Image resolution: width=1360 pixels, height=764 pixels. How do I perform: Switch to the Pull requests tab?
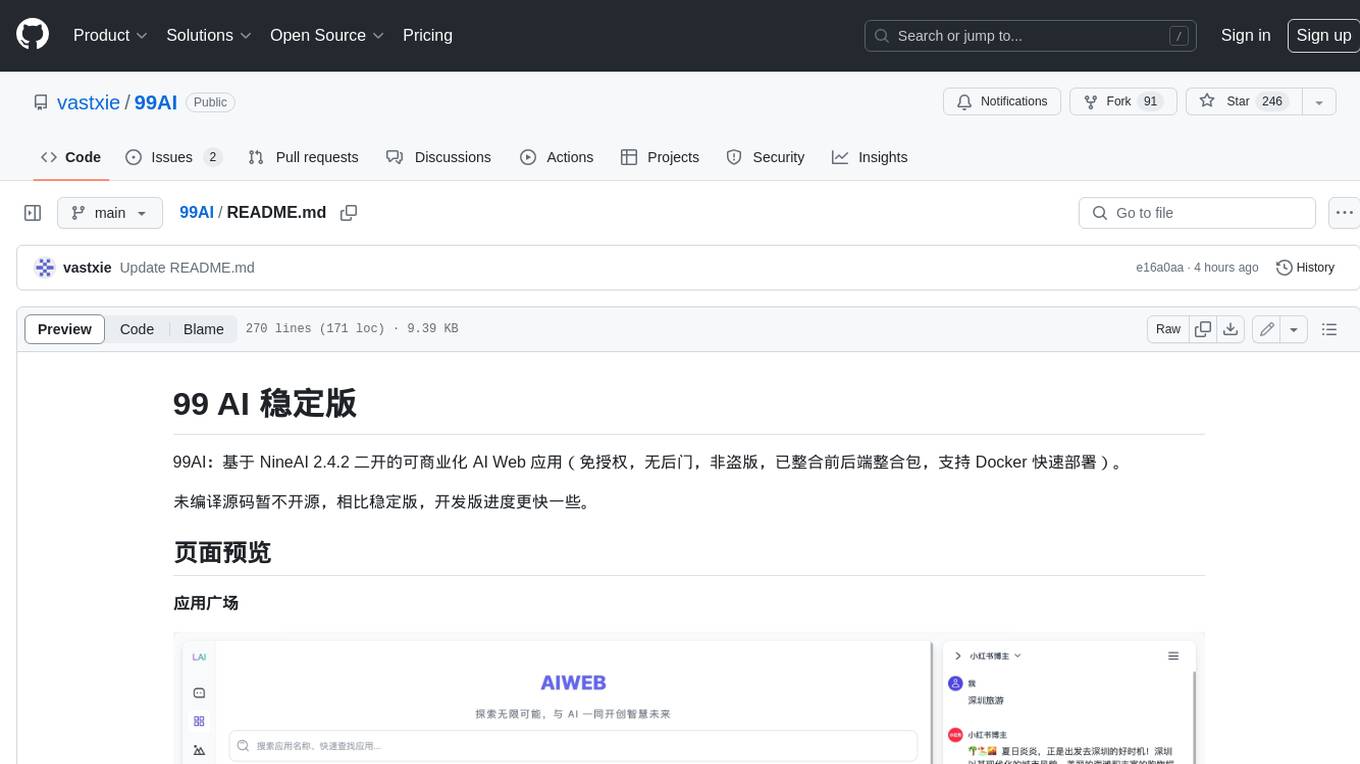click(303, 157)
